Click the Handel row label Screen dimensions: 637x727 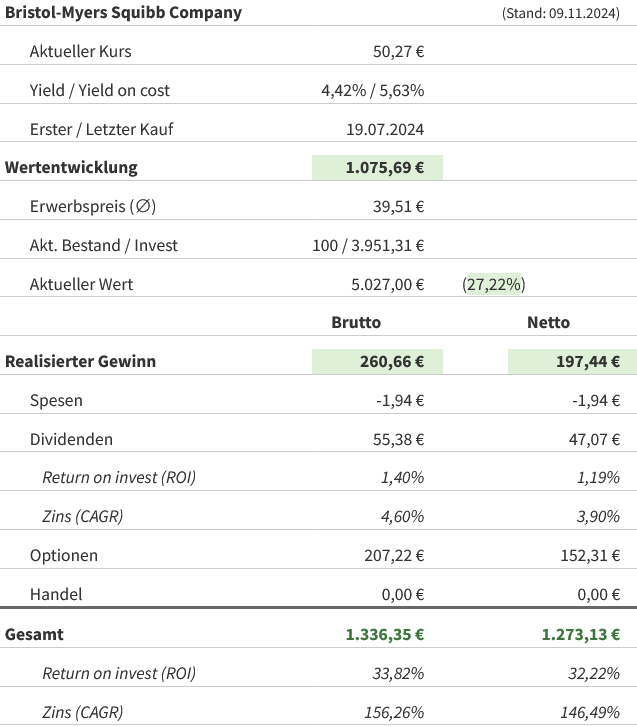tap(56, 594)
